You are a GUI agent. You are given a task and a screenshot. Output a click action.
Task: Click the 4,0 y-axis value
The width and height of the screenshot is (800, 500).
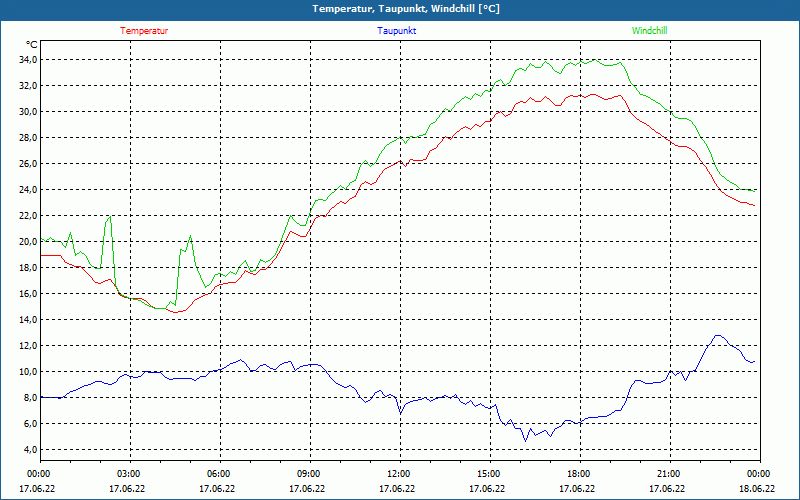(30, 450)
